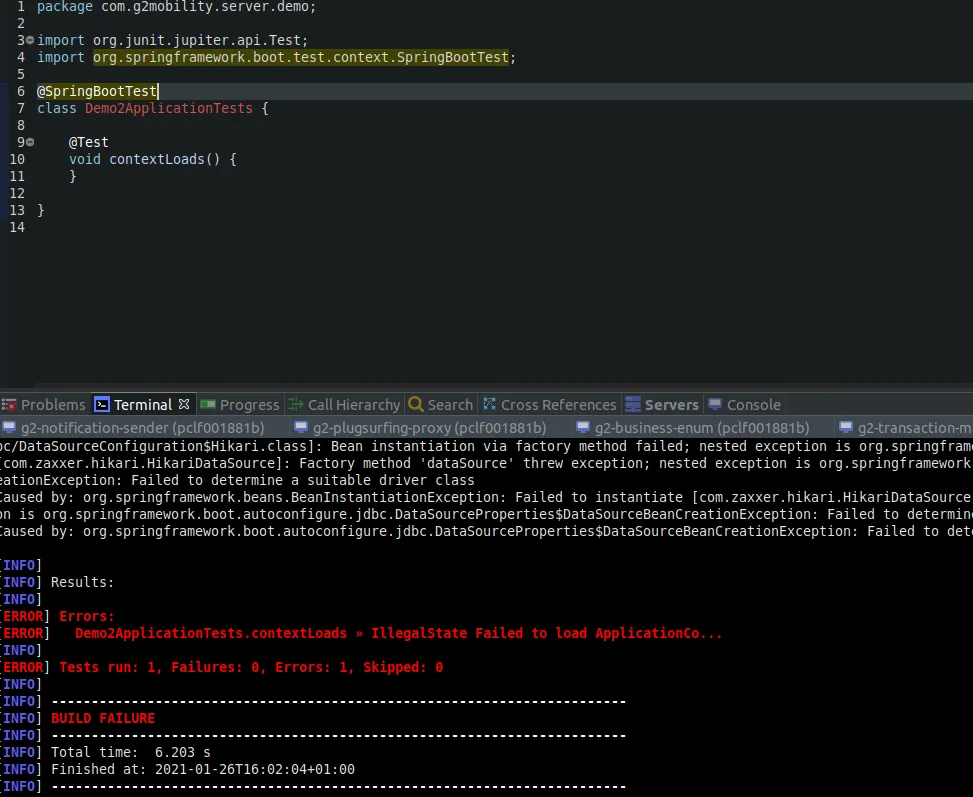Image resolution: width=973 pixels, height=797 pixels.
Task: Click the Console tab icon
Action: 715,404
